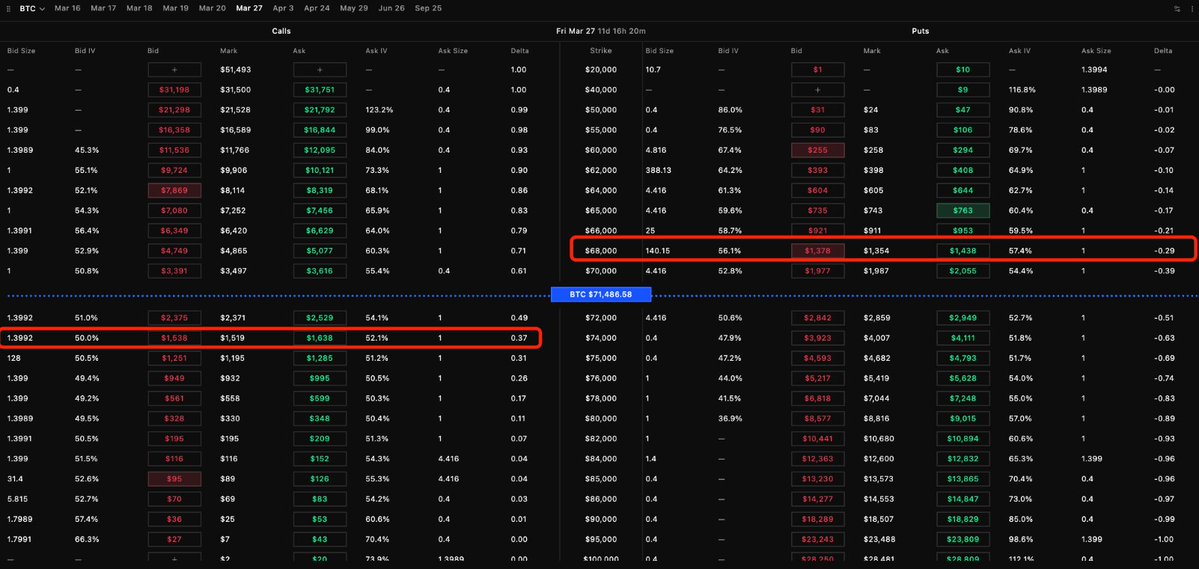Click the $23,809 put ask button
Image resolution: width=1199 pixels, height=569 pixels.
pyautogui.click(x=963, y=538)
